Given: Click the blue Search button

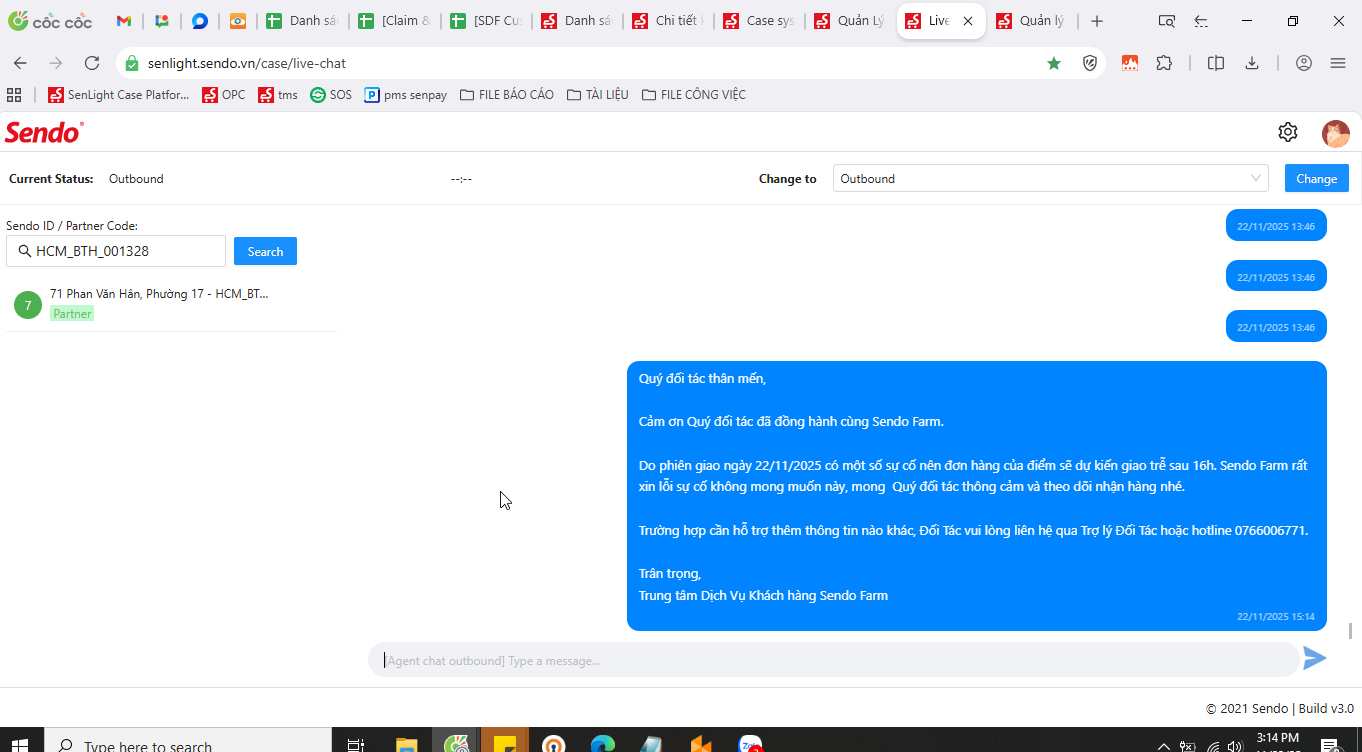Looking at the screenshot, I should click(x=265, y=251).
